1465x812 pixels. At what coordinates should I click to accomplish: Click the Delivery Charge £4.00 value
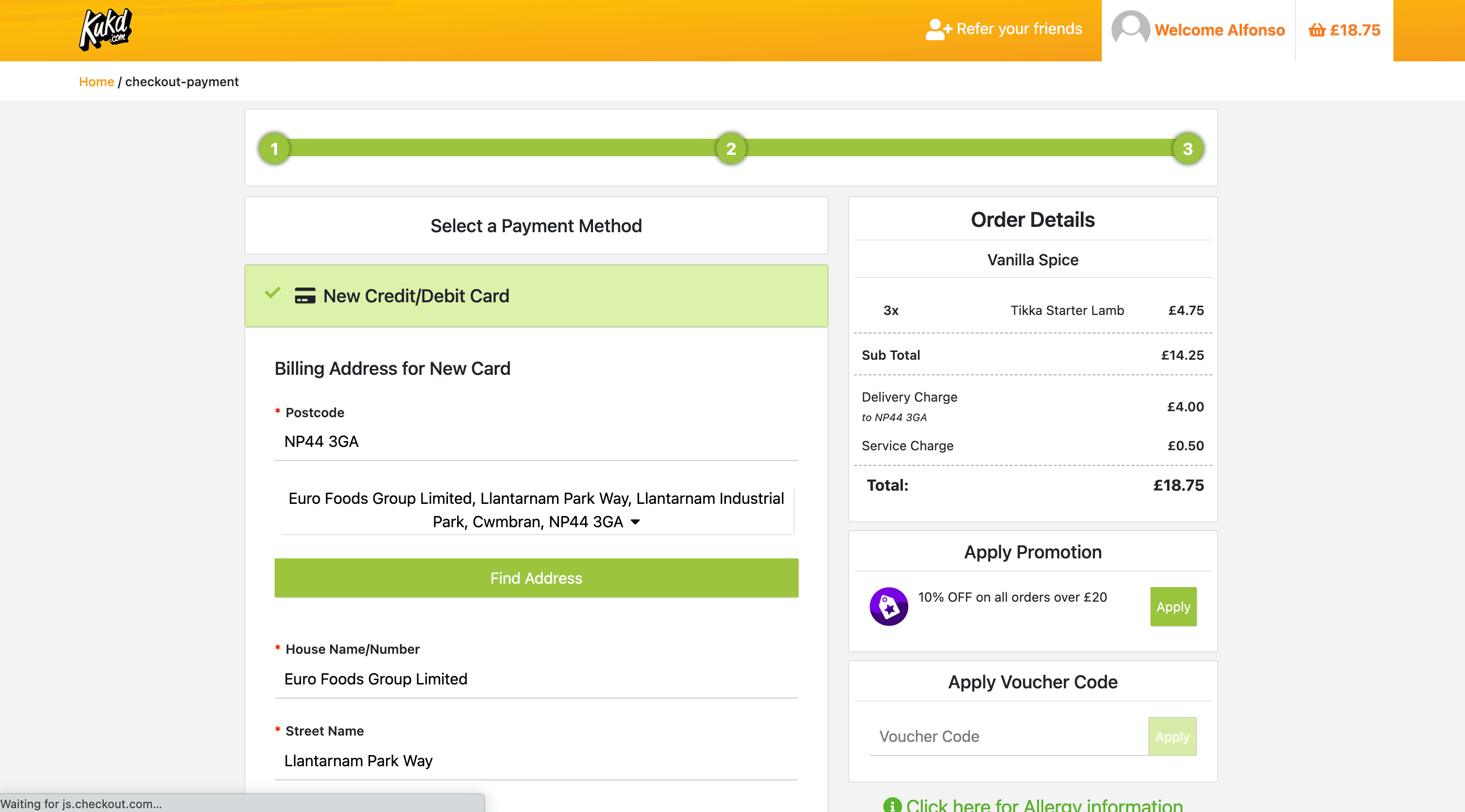coord(1185,406)
